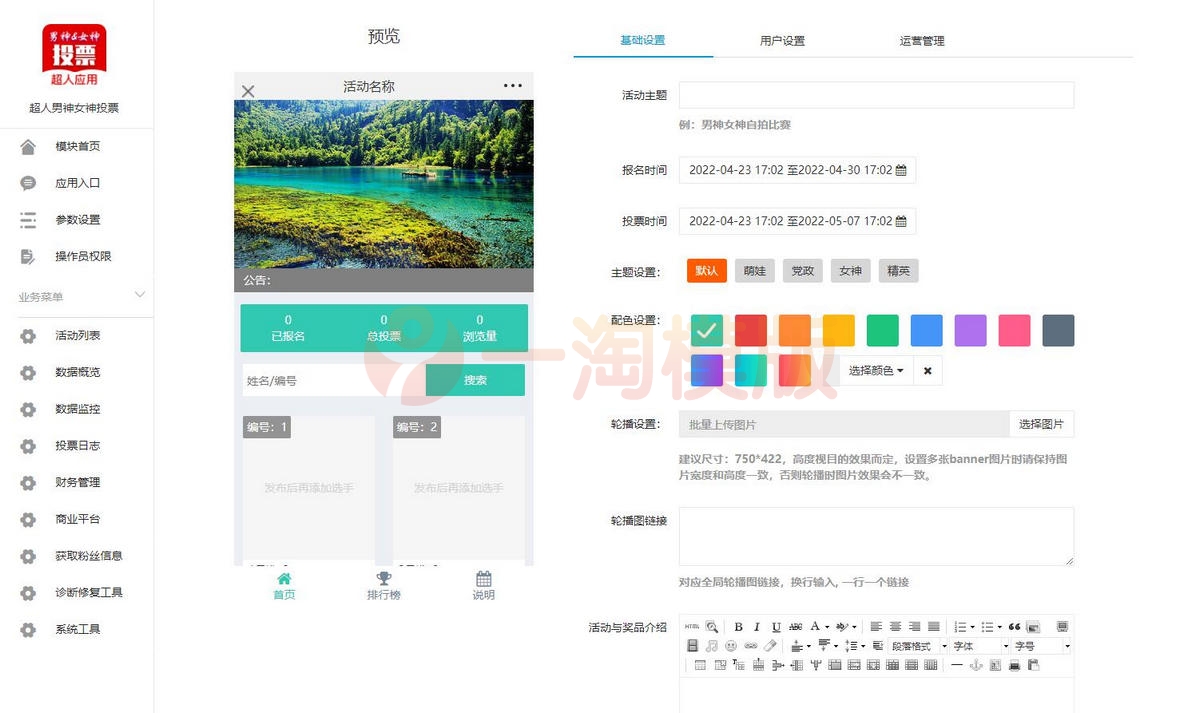
Task: Click the trophy icon for 排行榜
Action: tap(383, 579)
